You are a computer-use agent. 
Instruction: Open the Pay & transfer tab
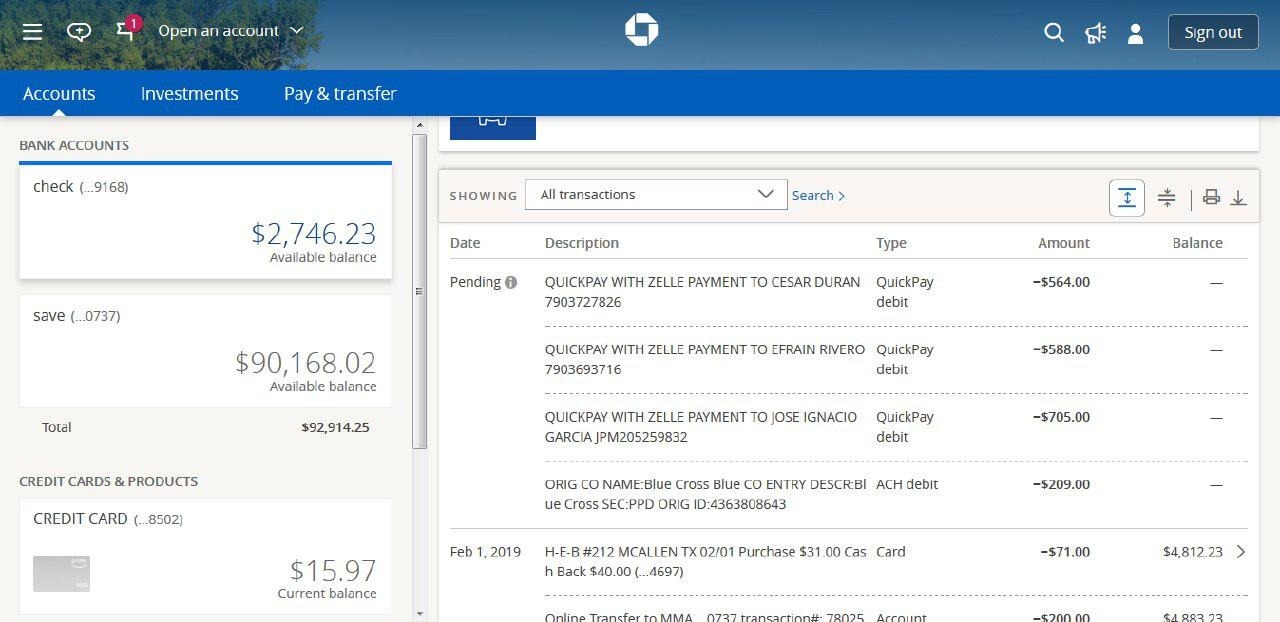[340, 93]
